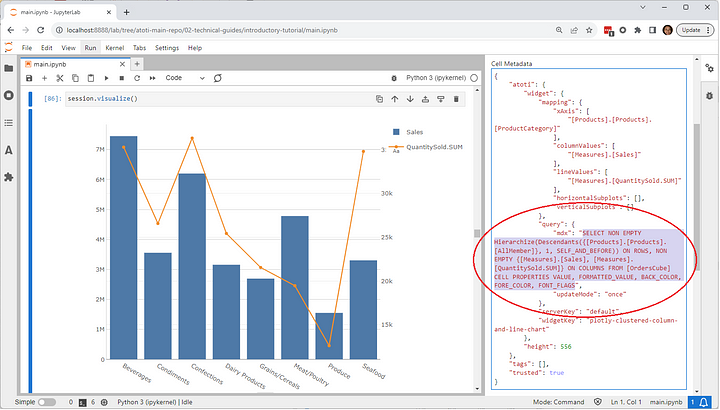Open the atoti sidebar panel
This screenshot has width=720, height=410.
click(x=9, y=150)
